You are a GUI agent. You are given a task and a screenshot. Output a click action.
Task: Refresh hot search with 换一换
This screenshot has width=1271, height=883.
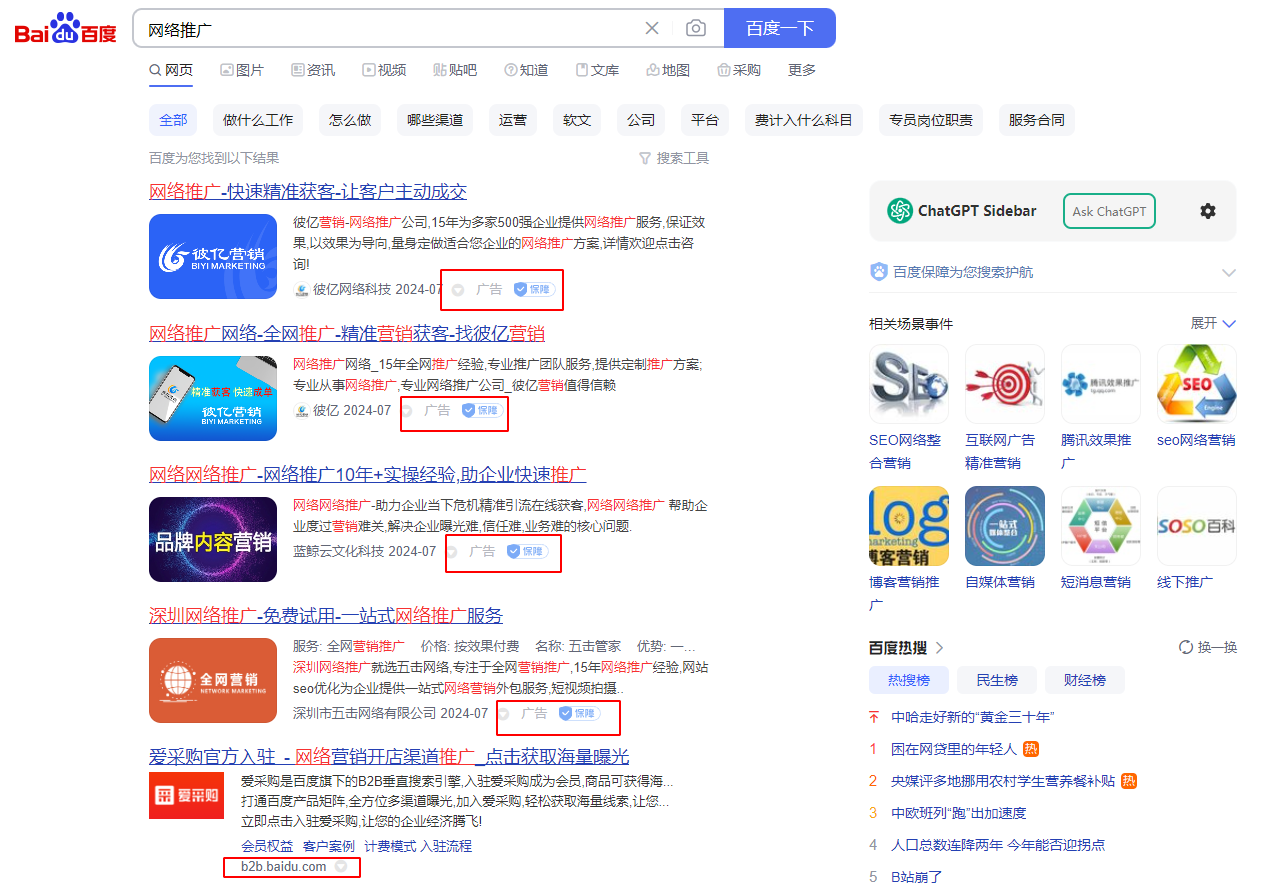point(1208,647)
